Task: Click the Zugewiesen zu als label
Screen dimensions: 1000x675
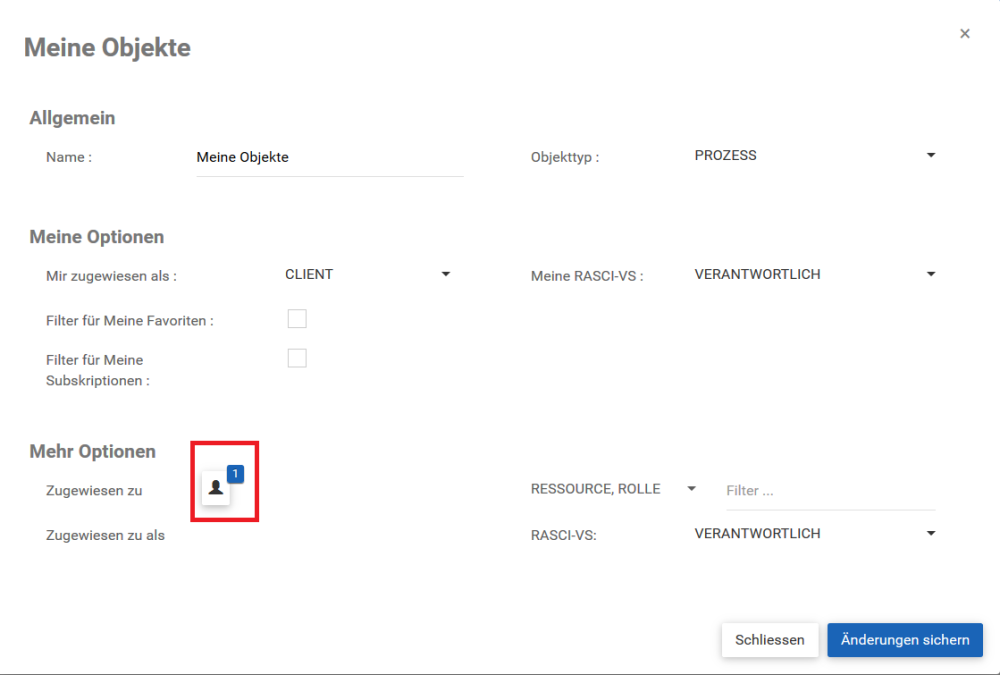Action: click(105, 535)
